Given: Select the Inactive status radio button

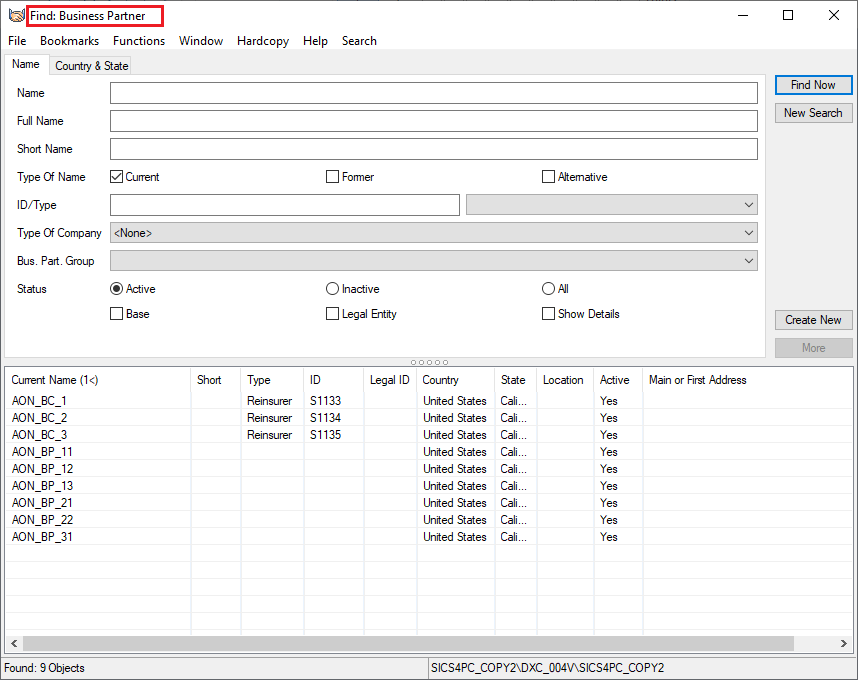Looking at the screenshot, I should click(333, 289).
